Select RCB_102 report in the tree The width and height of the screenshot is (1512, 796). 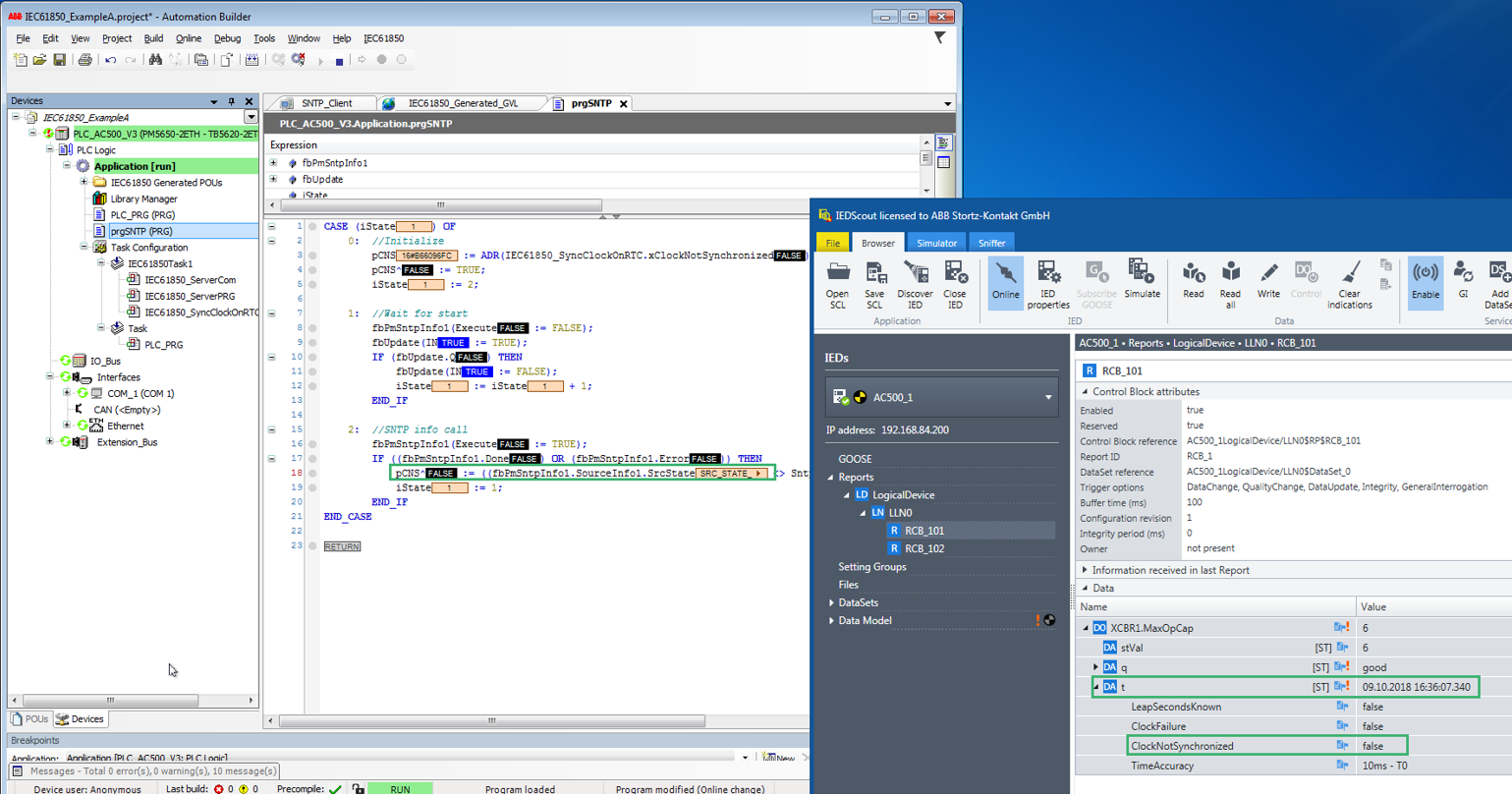tap(924, 548)
